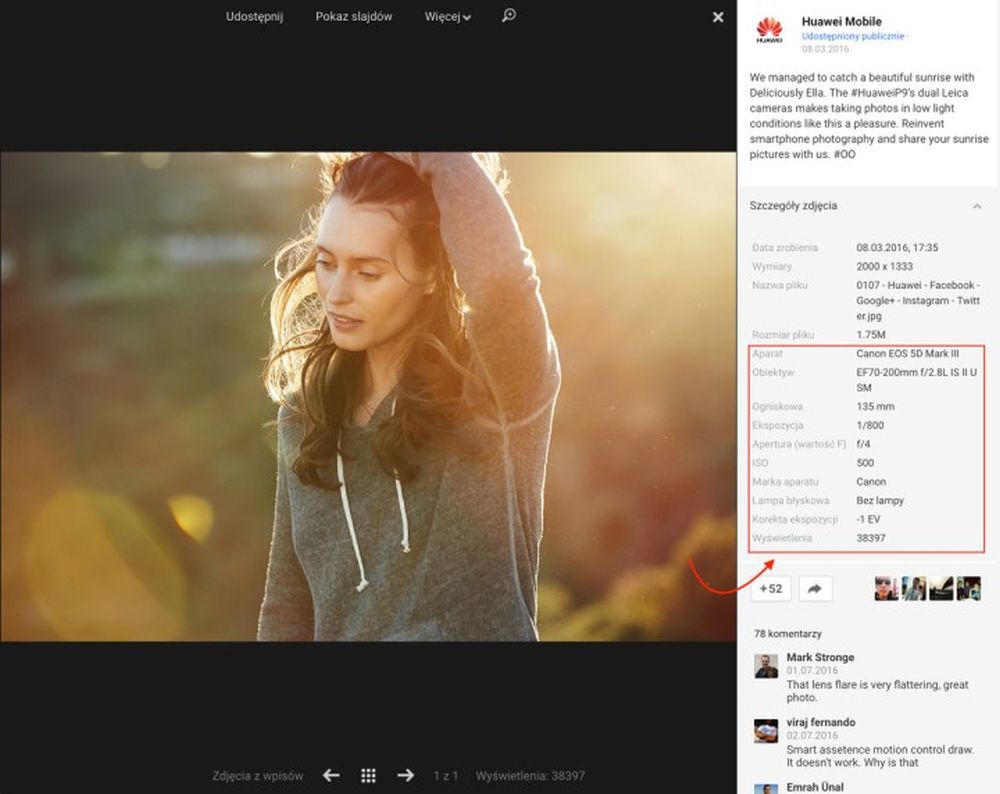Select the '135 mm' focal length value

click(x=875, y=406)
